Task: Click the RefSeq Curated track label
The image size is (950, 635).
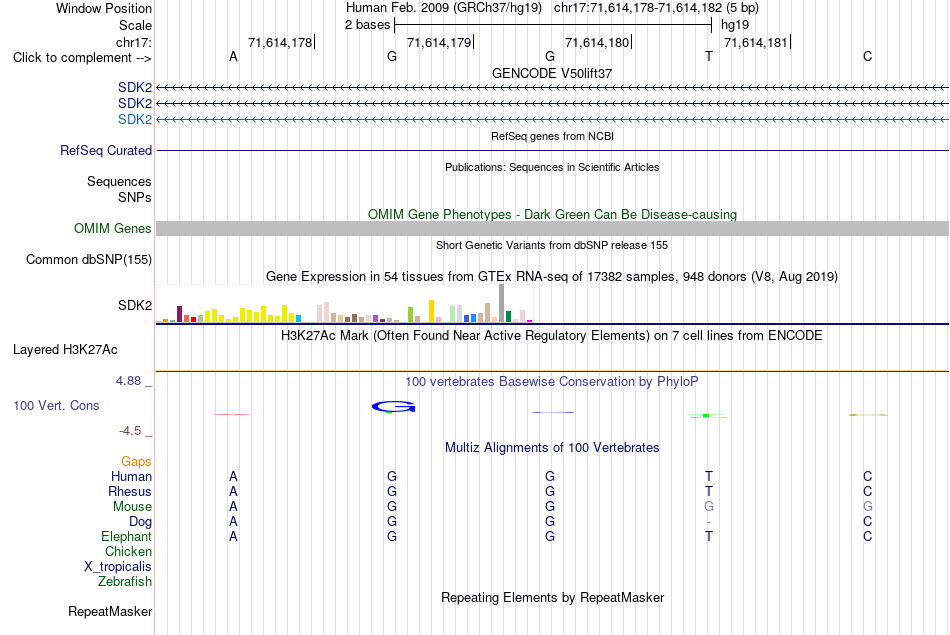Action: pyautogui.click(x=106, y=150)
